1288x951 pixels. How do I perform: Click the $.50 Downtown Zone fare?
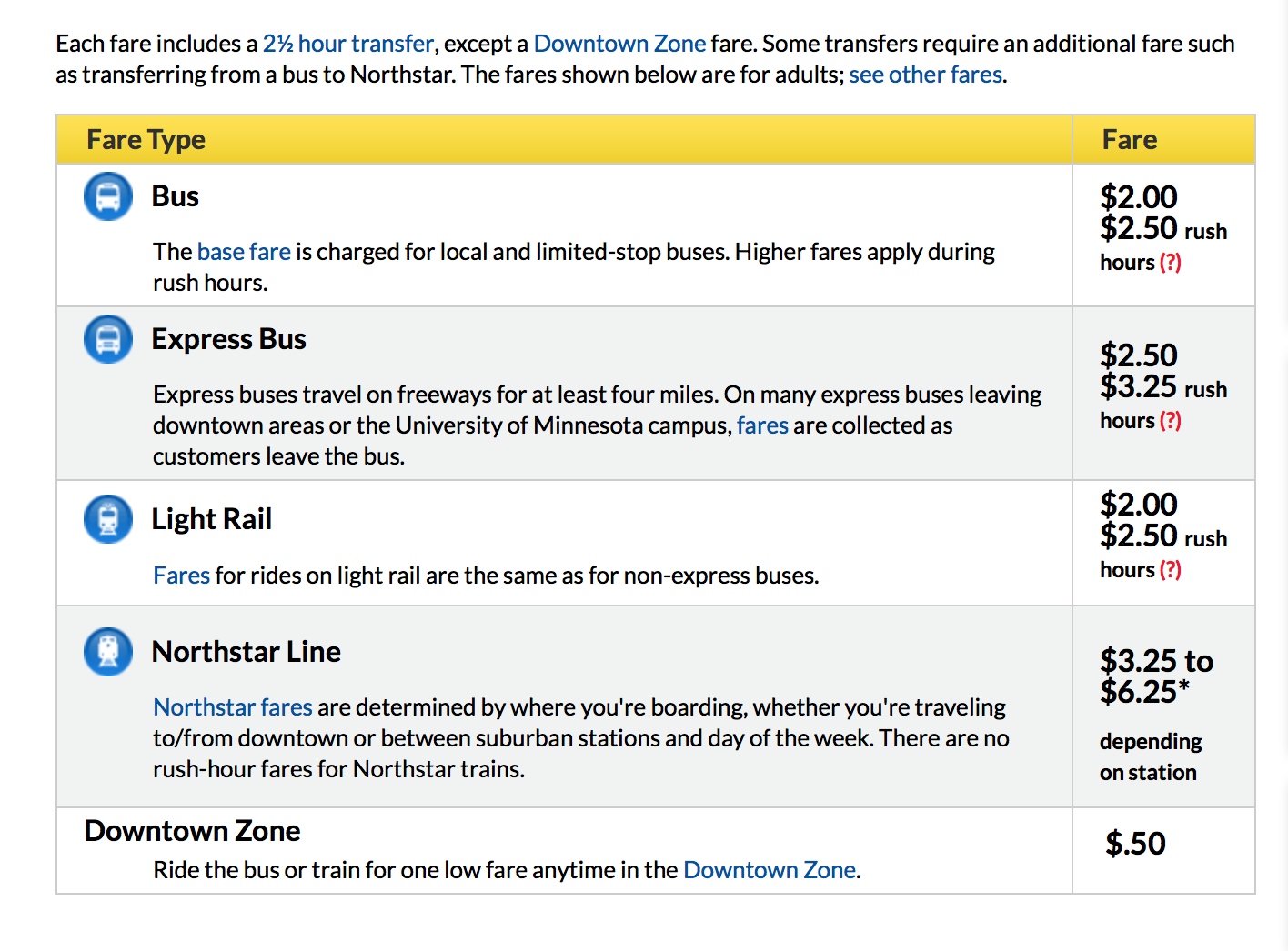tap(1135, 844)
